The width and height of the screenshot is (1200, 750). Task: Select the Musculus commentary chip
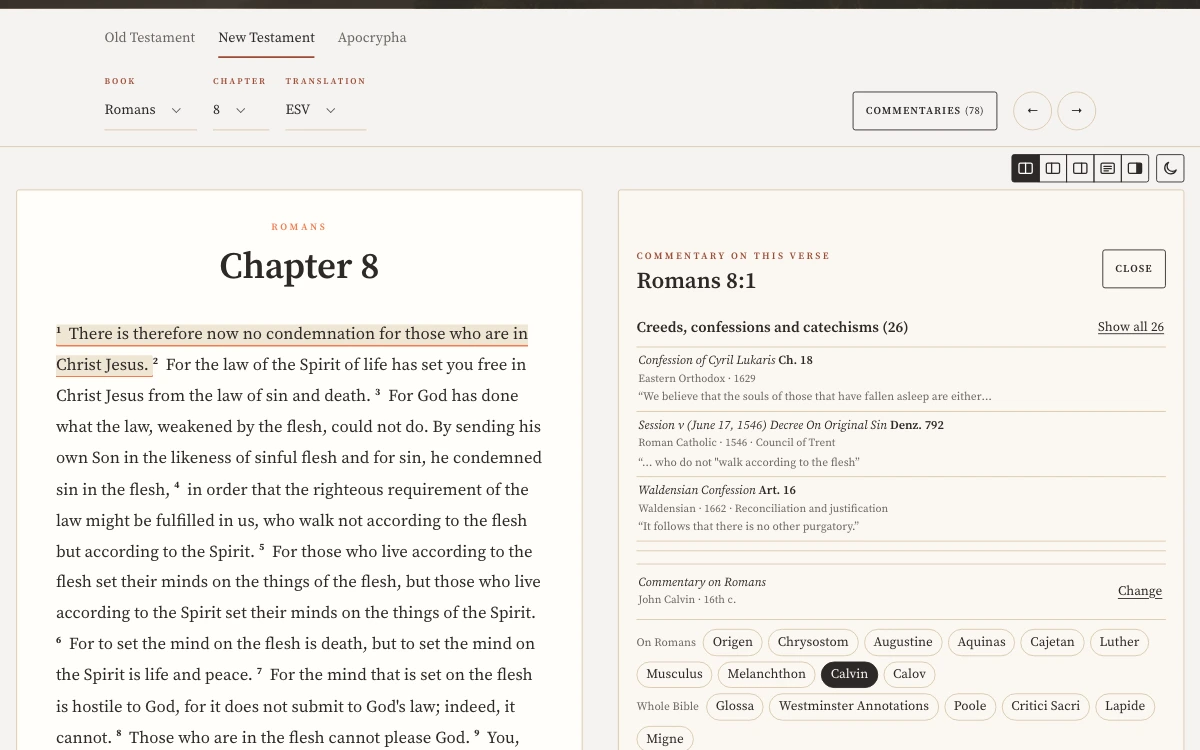pyautogui.click(x=675, y=674)
